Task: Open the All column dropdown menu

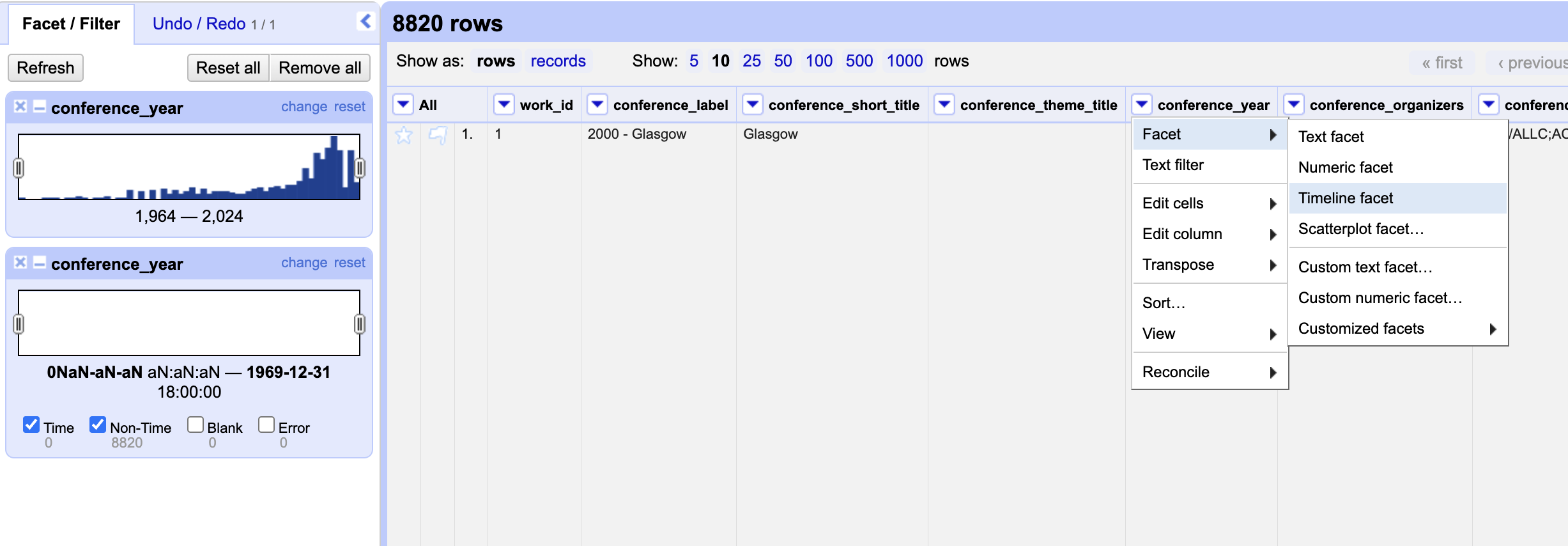Action: pos(403,104)
